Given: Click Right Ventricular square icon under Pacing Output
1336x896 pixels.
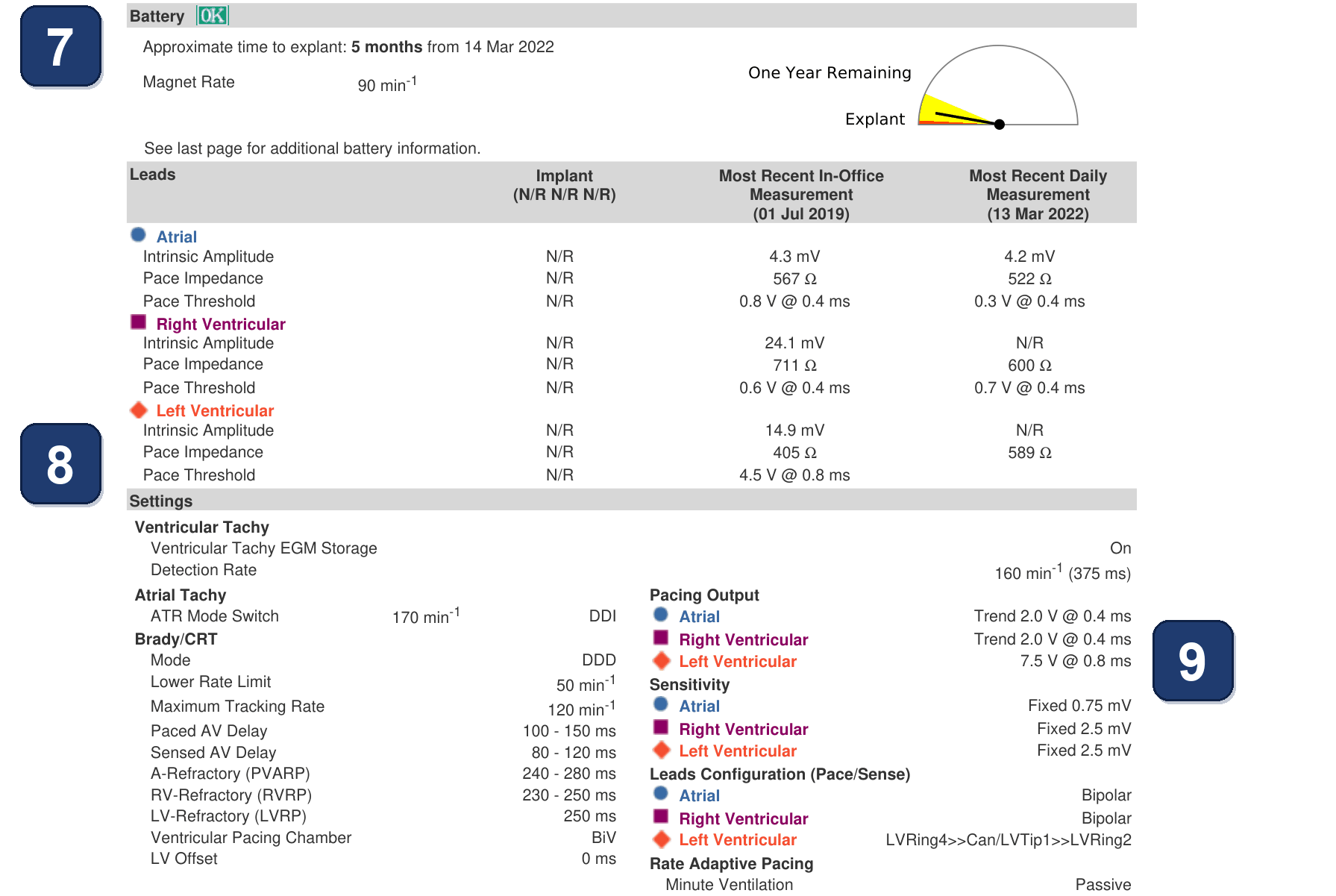Looking at the screenshot, I should (661, 638).
